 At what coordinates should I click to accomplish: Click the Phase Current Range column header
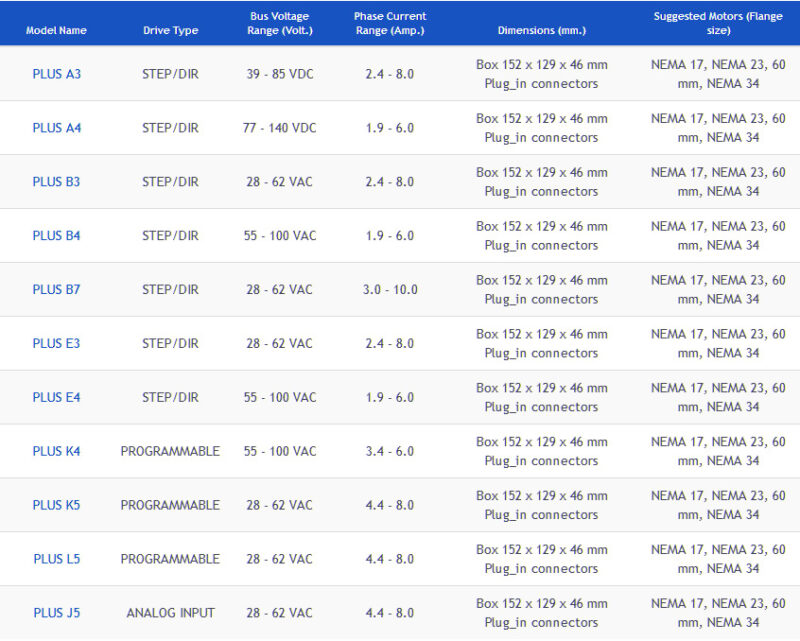coord(390,23)
